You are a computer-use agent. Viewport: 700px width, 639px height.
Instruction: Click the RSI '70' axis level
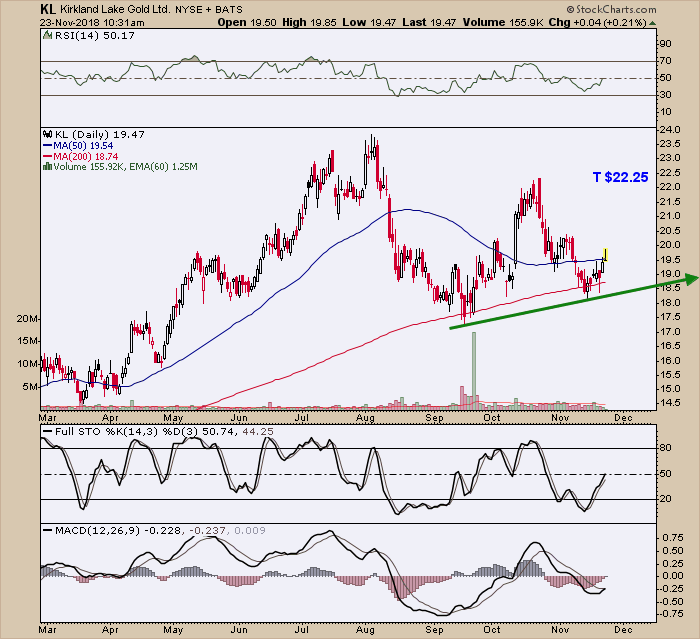[x=666, y=61]
